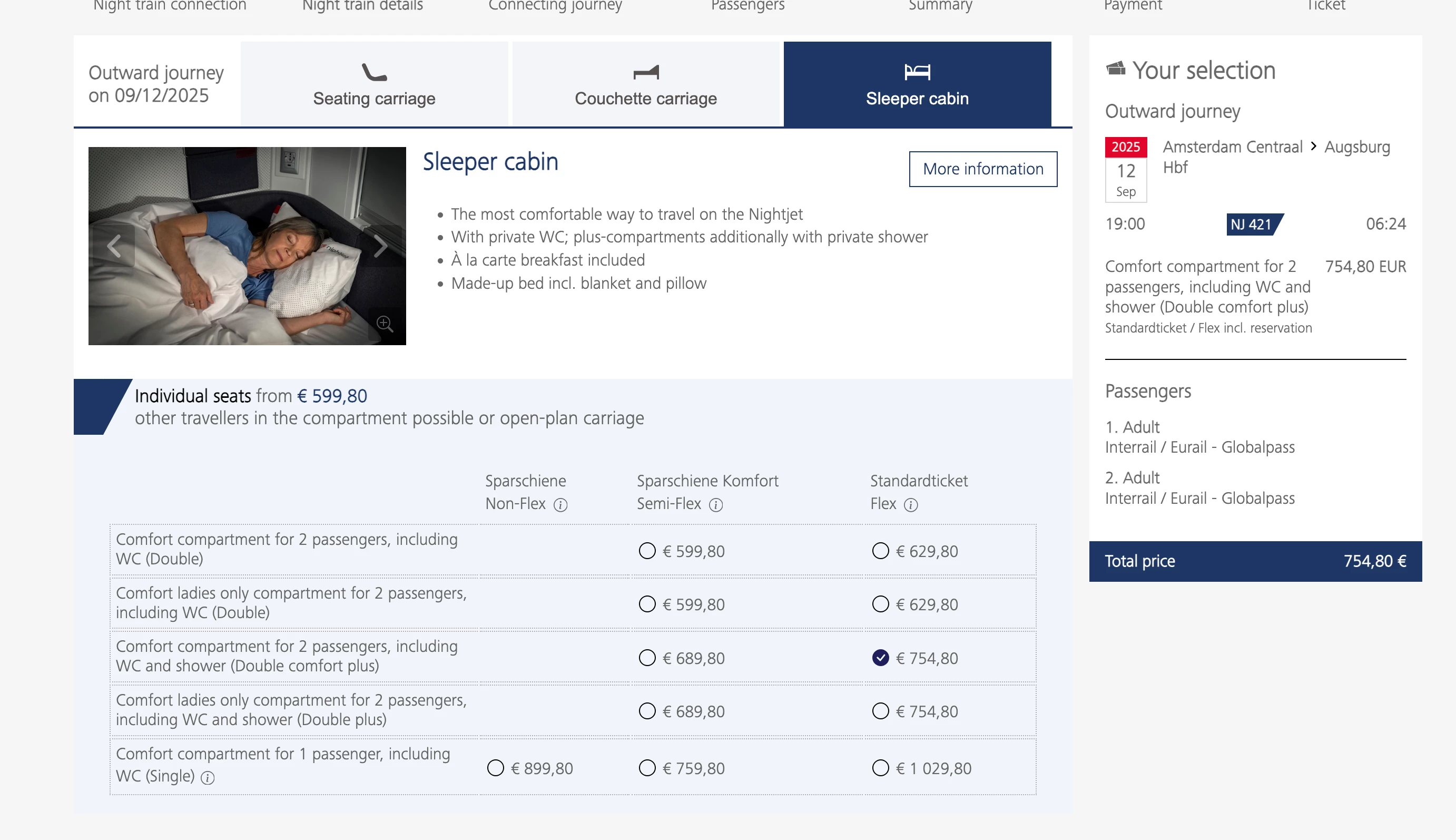Open info for Standardticket Flex
Screen dimensions: 1456x840
(x=910, y=505)
